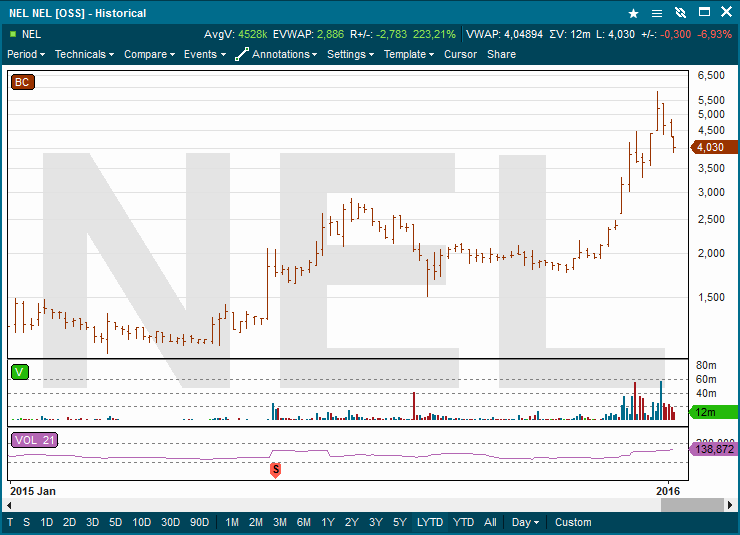Screen dimensions: 740x535
Task: Select the 3D period
Action: (x=92, y=522)
